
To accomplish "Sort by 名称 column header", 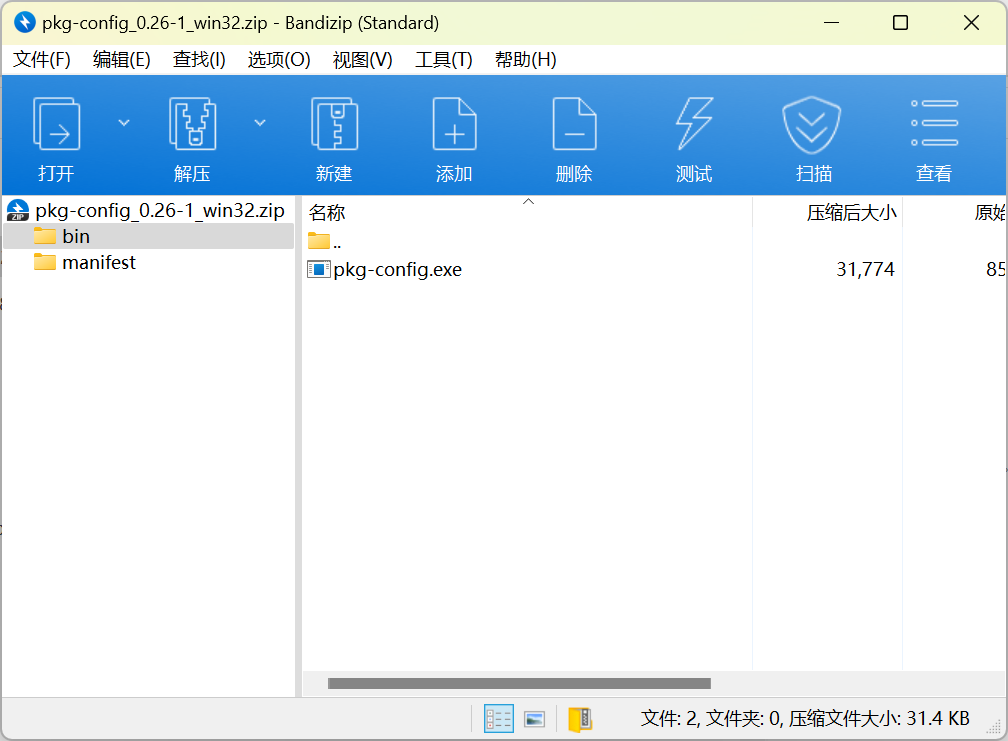I will (527, 212).
